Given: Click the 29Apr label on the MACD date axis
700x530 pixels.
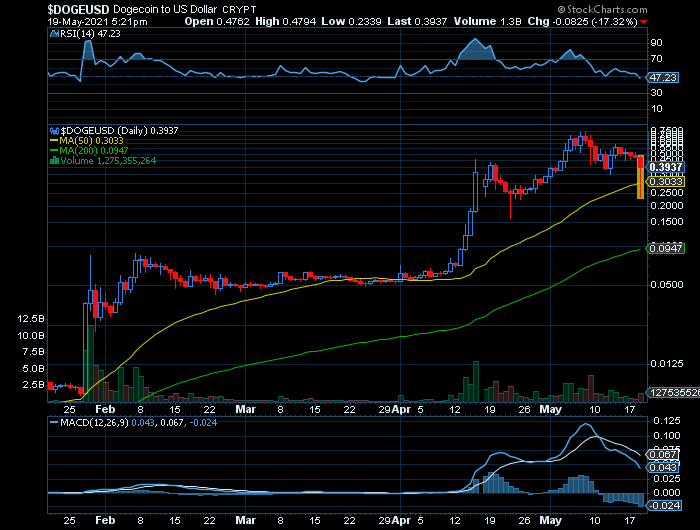Looking at the screenshot, I should [x=395, y=521].
